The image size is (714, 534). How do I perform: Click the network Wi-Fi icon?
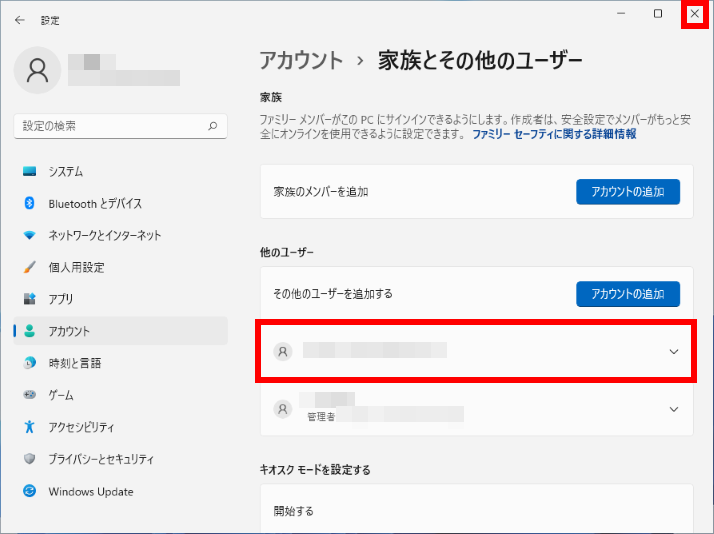click(30, 235)
